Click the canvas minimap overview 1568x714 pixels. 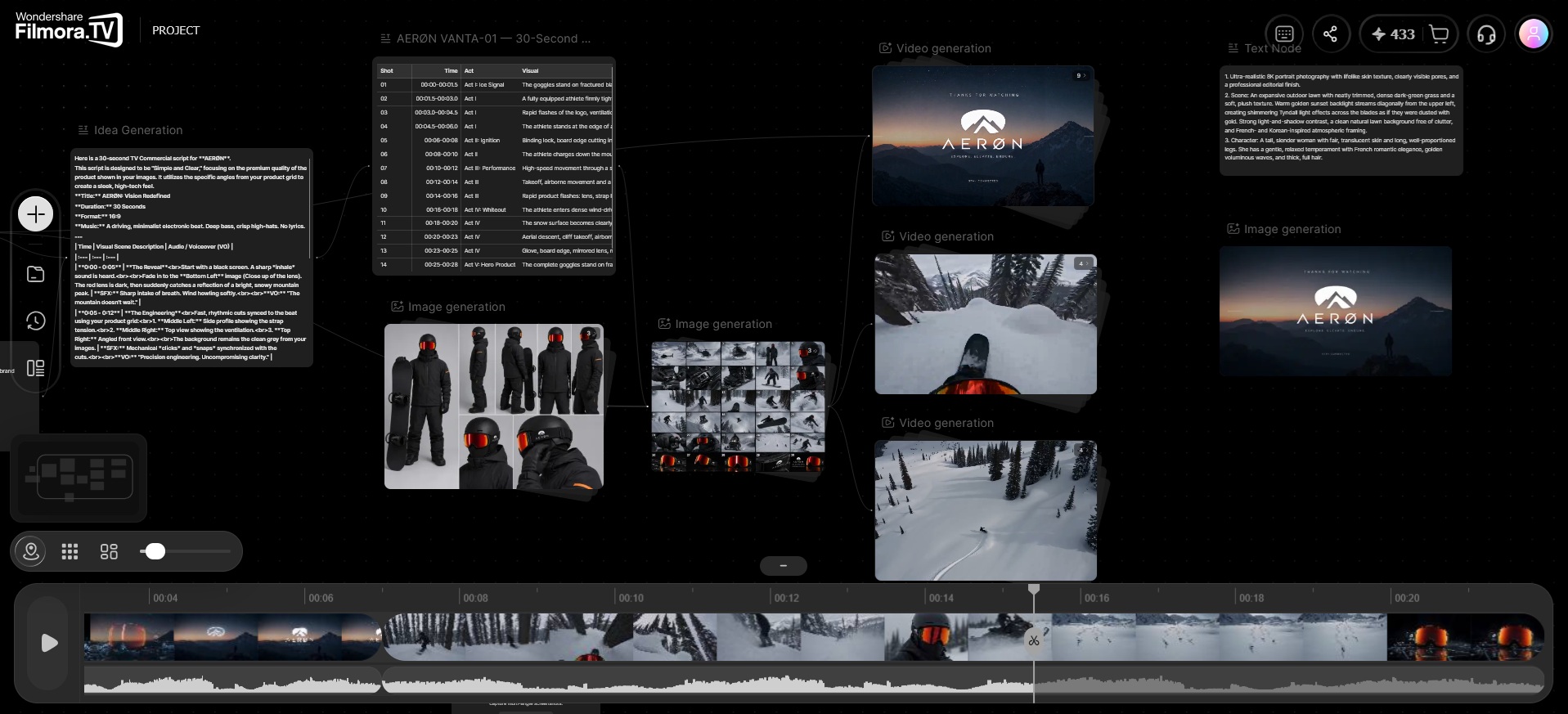78,478
